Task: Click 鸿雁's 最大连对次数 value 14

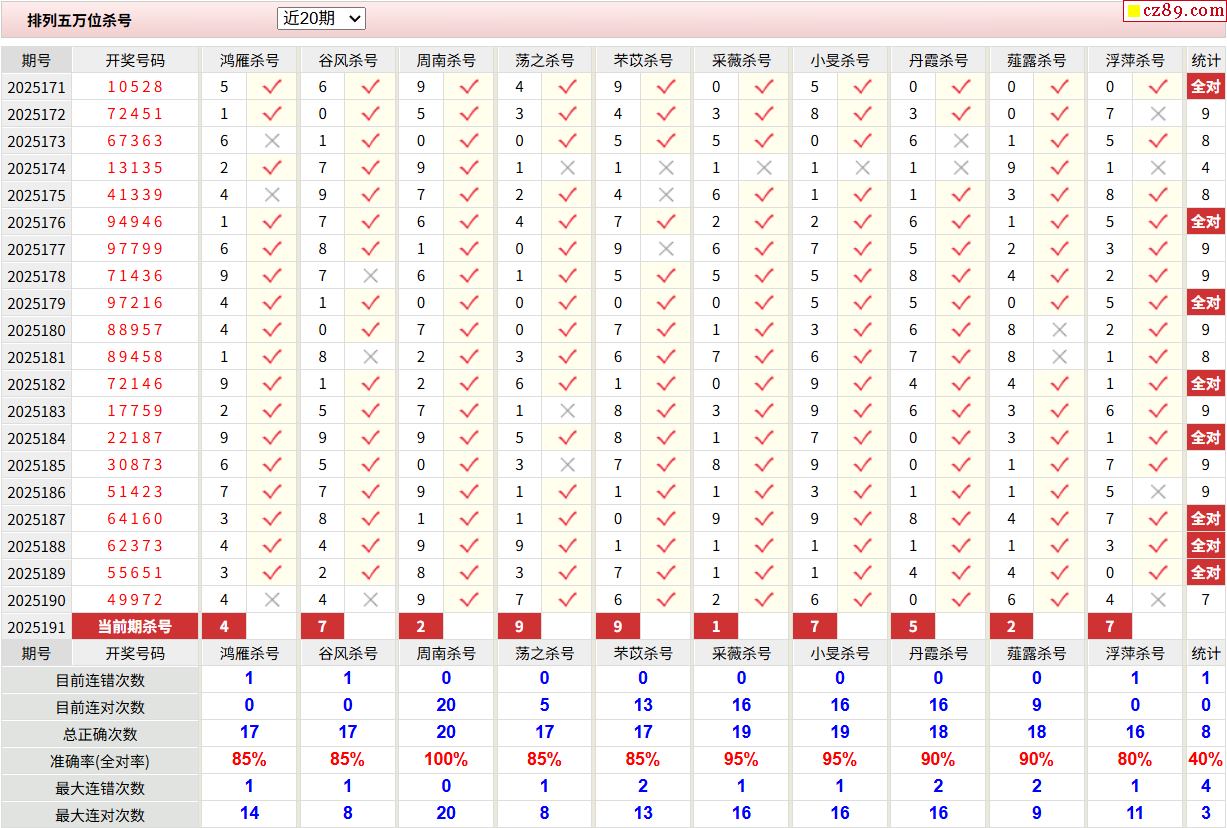Action: point(249,814)
